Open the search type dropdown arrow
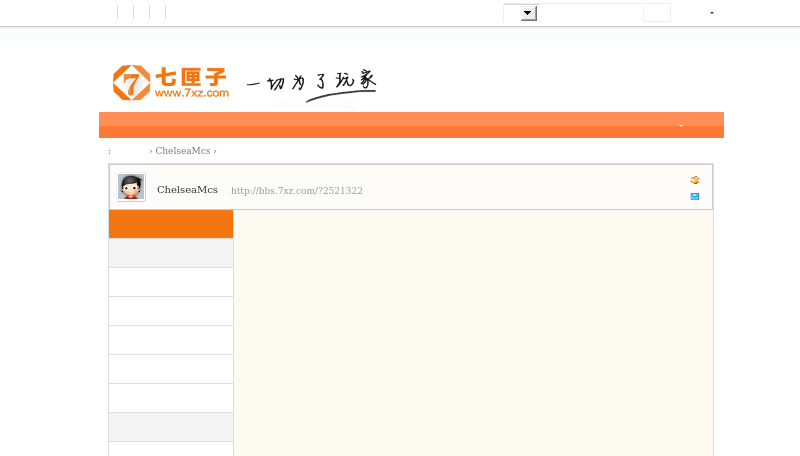 tap(529, 13)
